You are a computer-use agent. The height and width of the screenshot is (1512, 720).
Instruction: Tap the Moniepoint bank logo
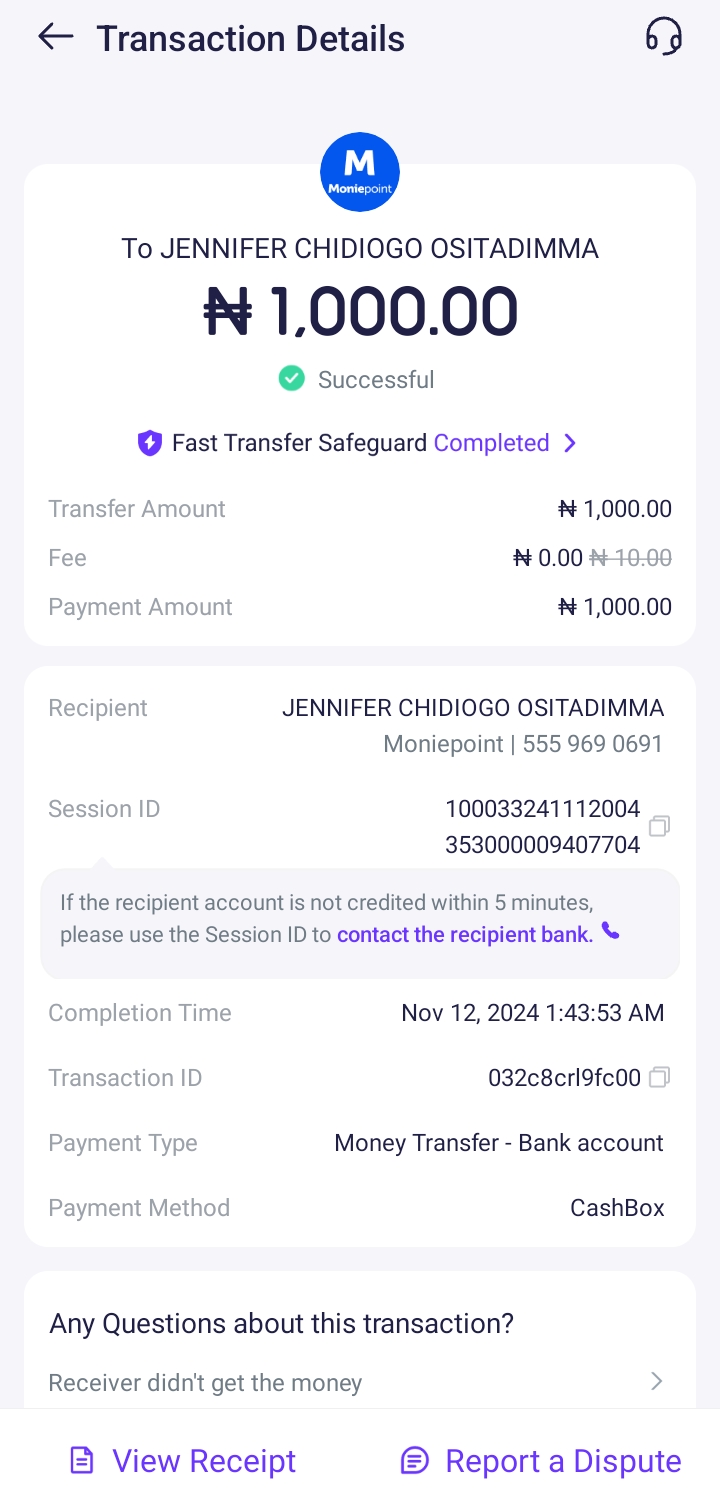coord(360,172)
